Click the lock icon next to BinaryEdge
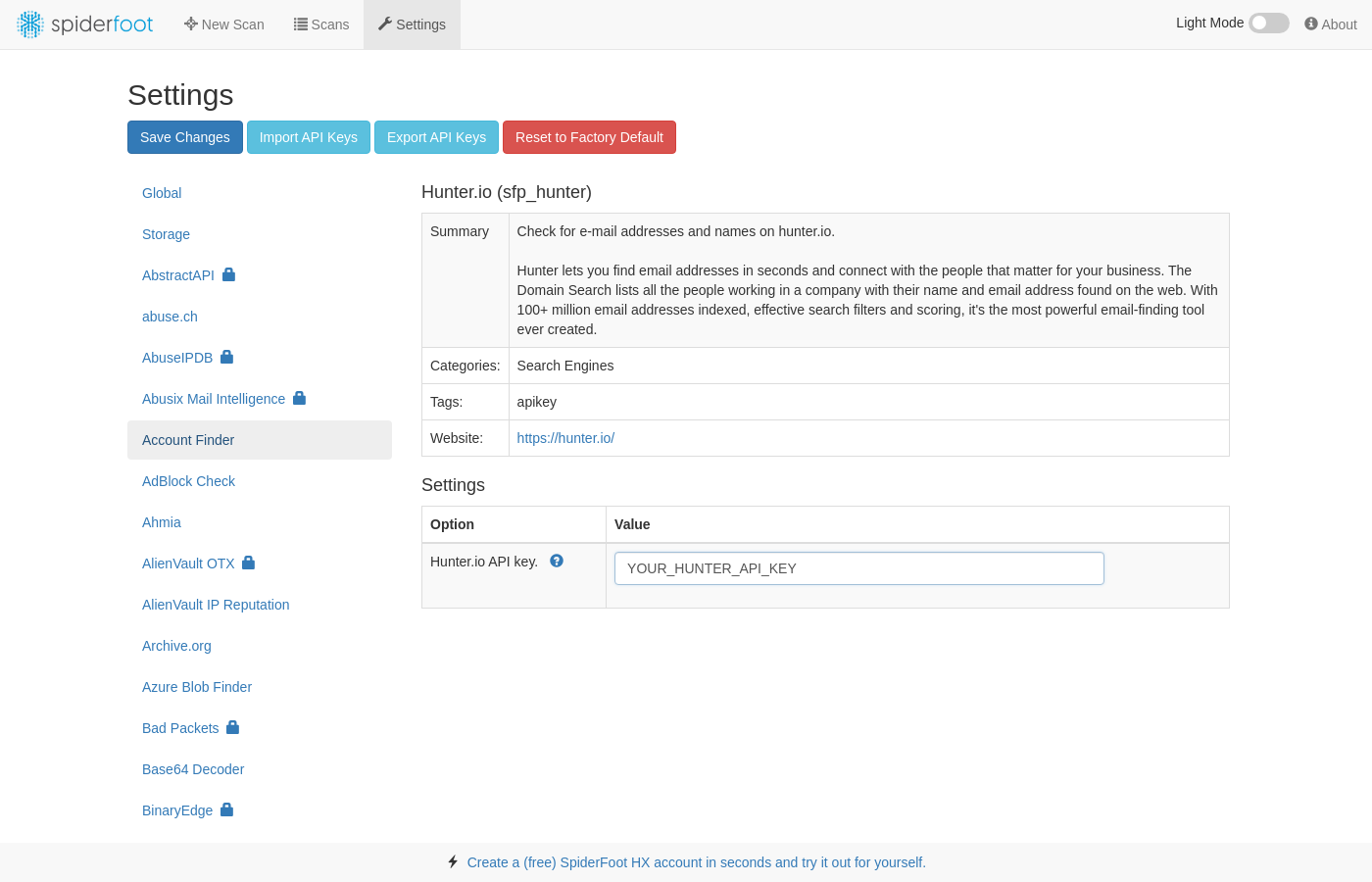 pos(226,809)
